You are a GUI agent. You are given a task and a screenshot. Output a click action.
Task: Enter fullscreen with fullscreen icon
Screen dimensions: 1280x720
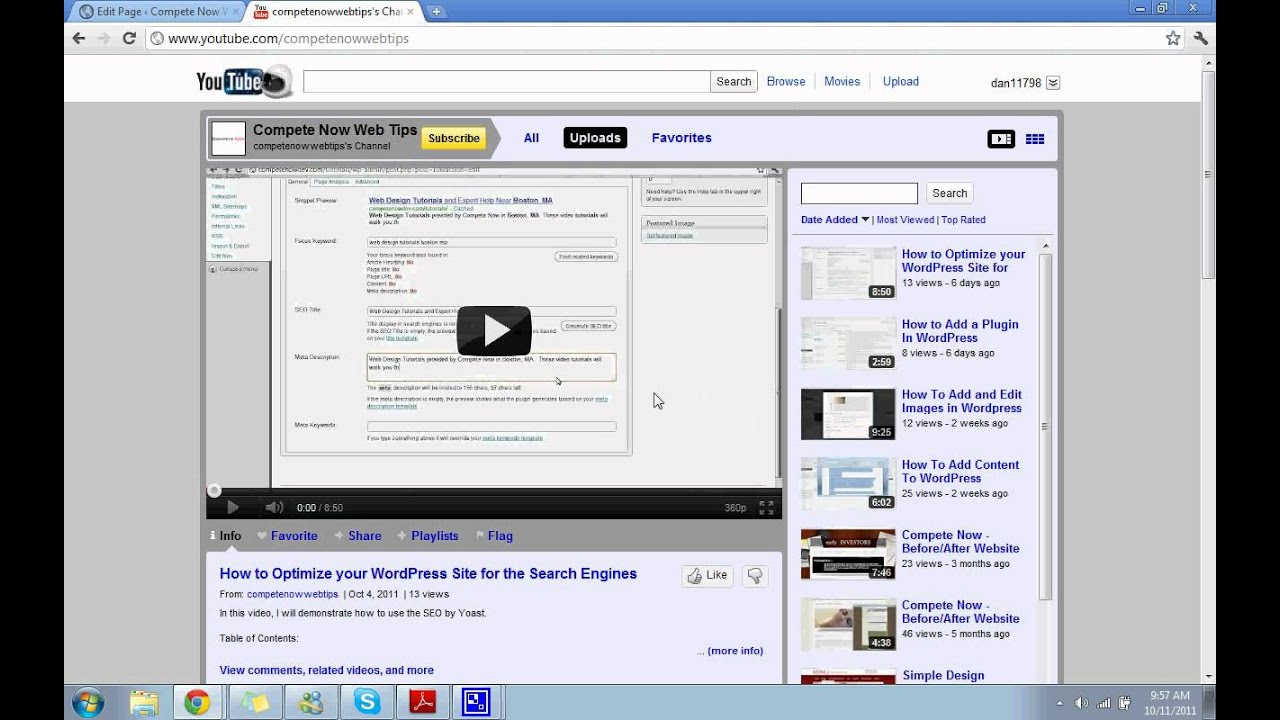tap(766, 508)
